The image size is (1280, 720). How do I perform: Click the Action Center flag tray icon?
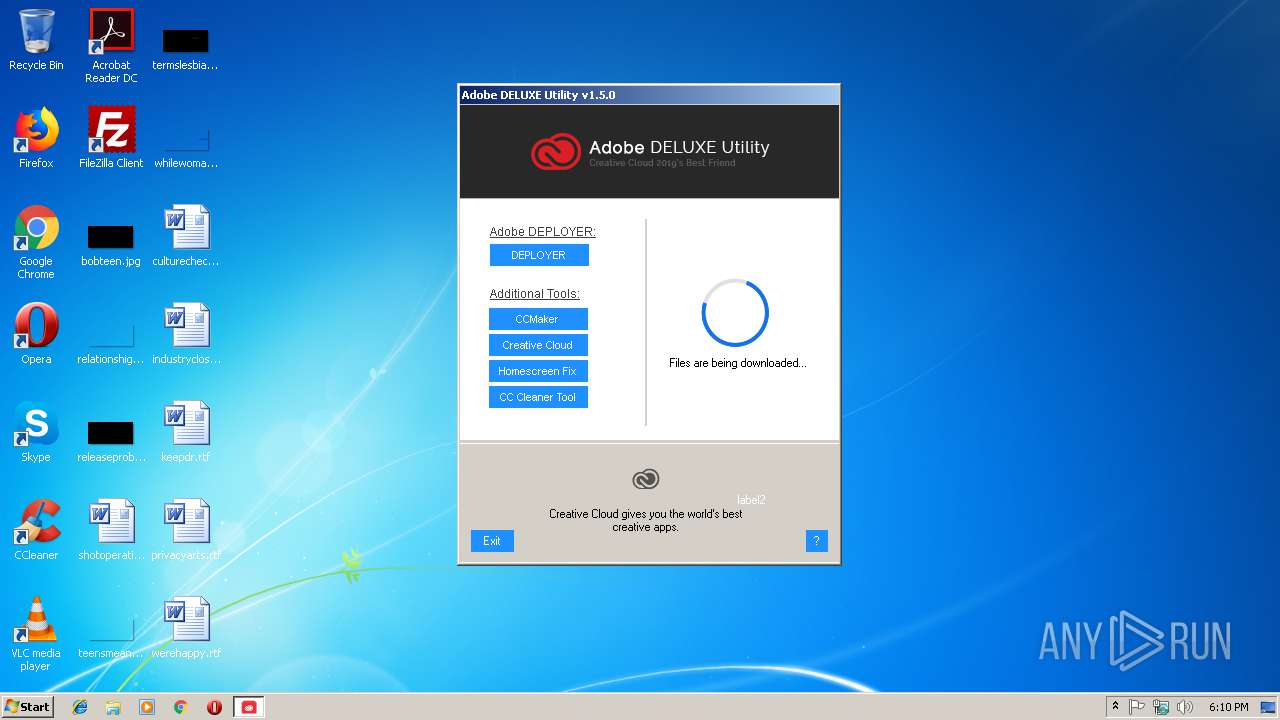click(1137, 707)
